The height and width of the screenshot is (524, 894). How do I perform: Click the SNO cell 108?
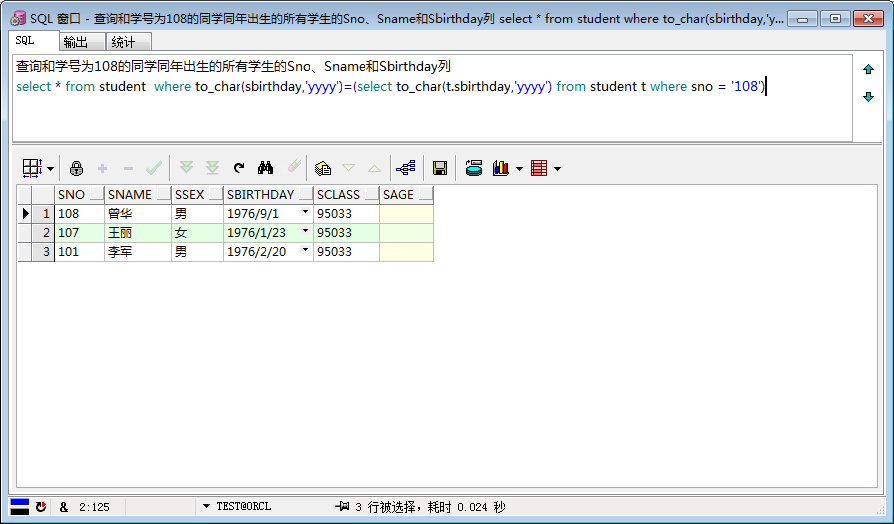pos(79,214)
